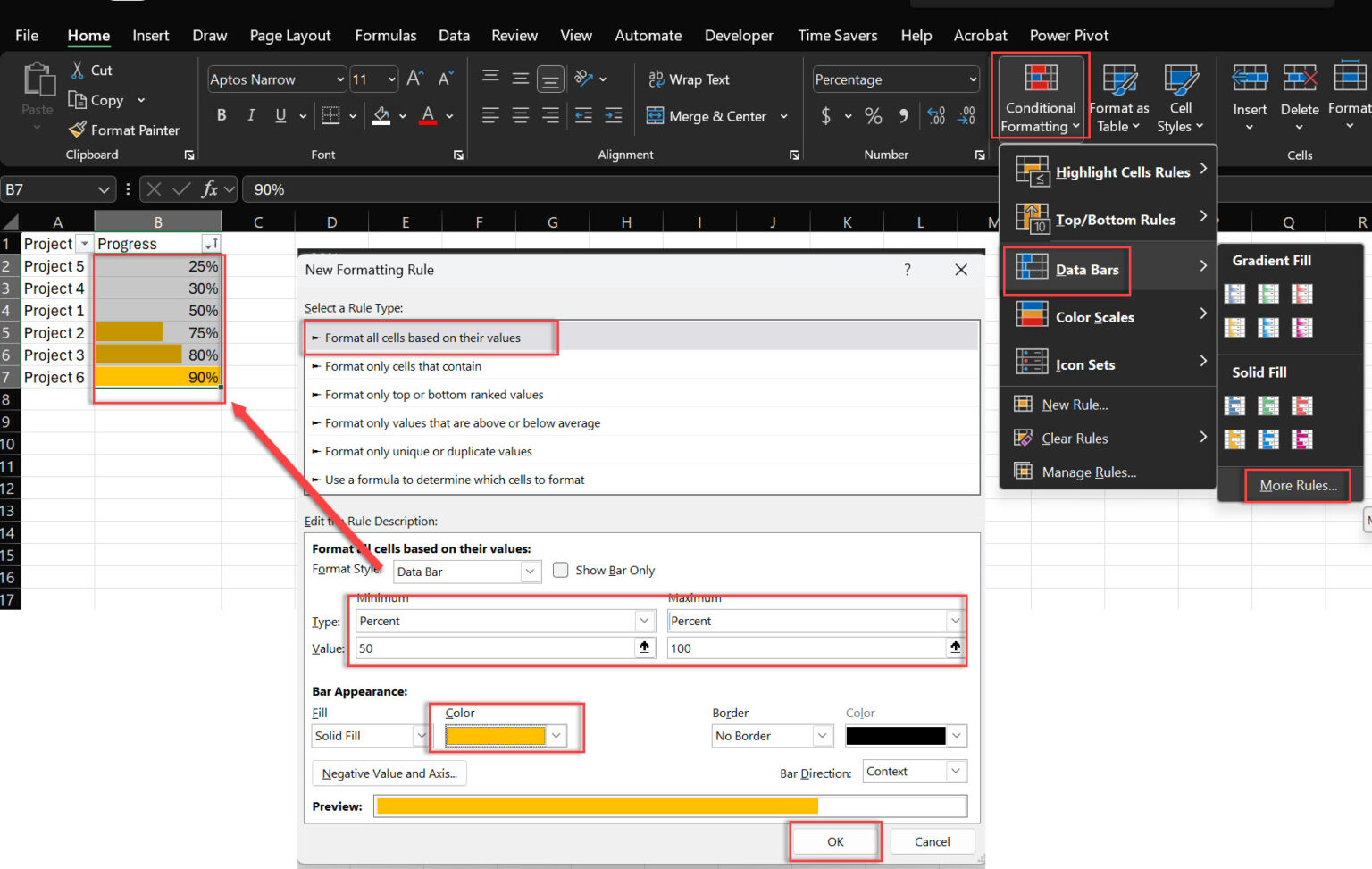This screenshot has width=1372, height=869.
Task: Open the Conditional Formatting menu
Action: [x=1039, y=96]
